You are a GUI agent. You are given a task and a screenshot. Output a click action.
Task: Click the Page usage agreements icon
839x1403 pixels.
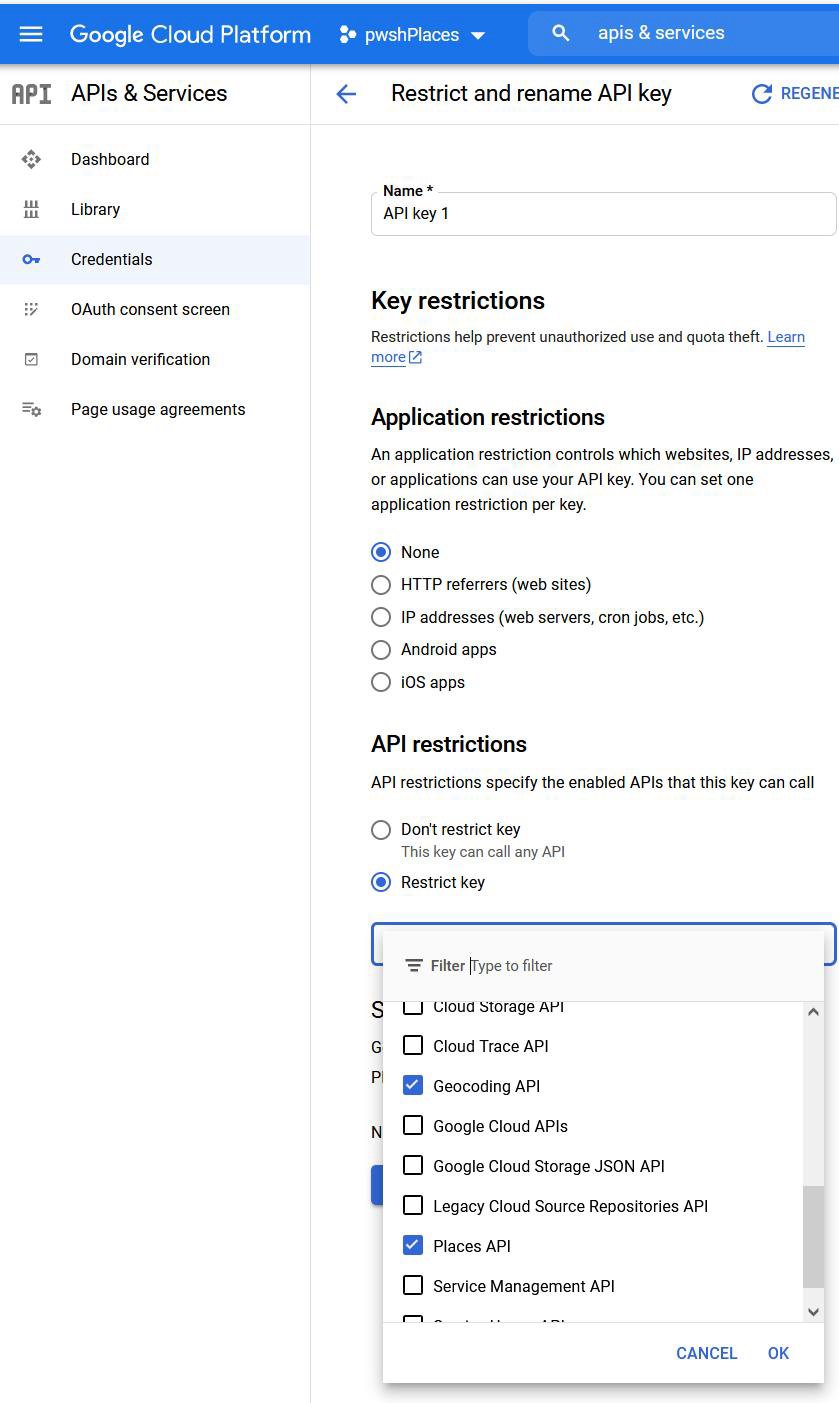[x=31, y=409]
